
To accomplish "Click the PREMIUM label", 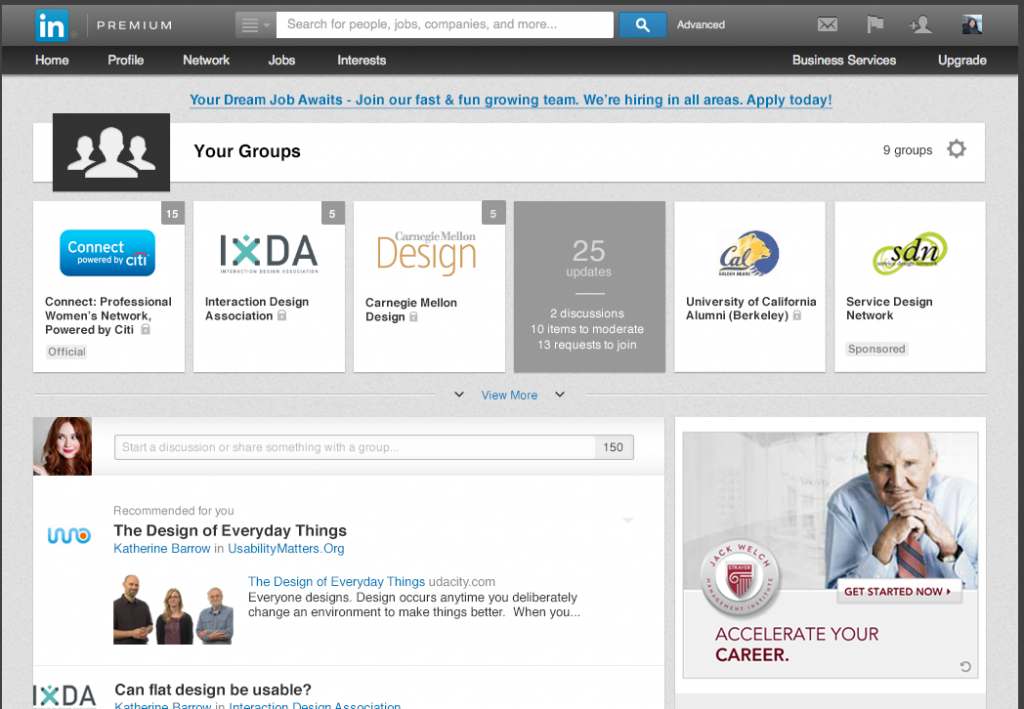I will 135,25.
